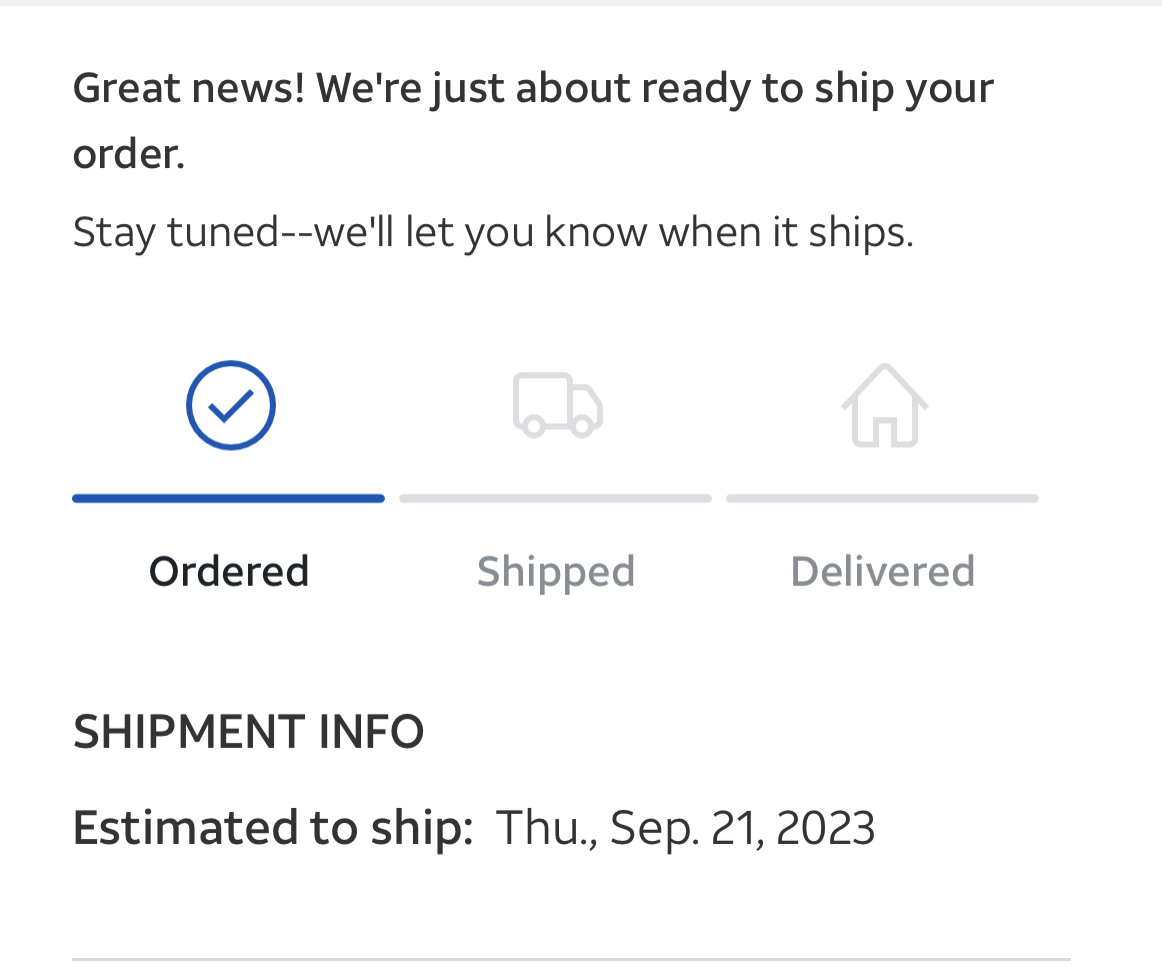Click the gray Delivered progress segment

882,498
